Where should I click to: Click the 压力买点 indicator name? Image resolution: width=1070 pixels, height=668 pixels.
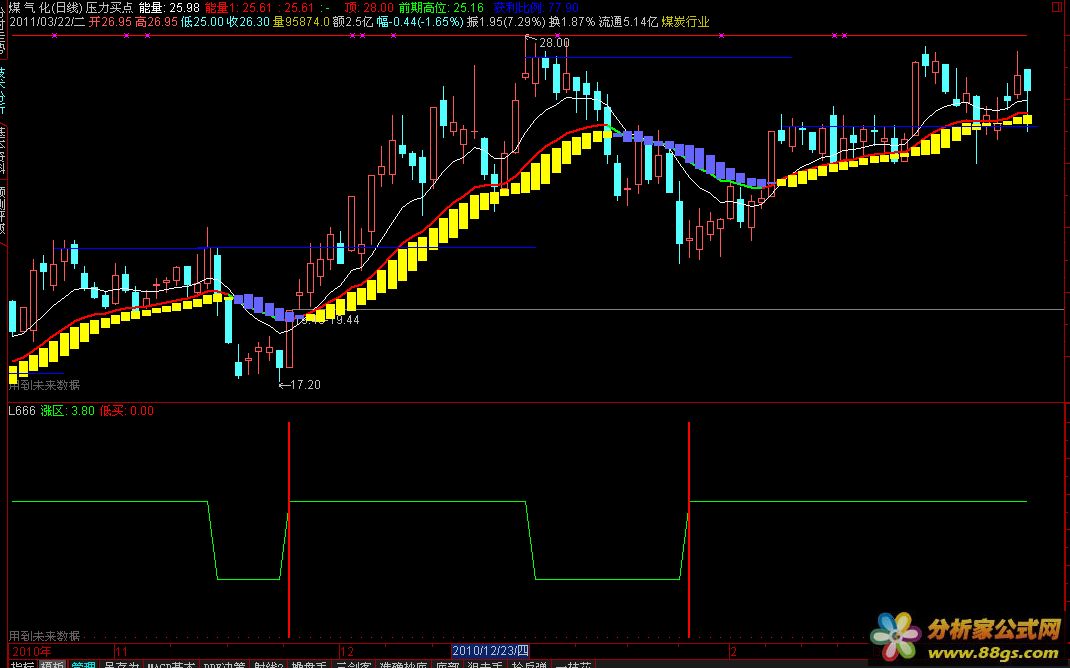[109, 8]
